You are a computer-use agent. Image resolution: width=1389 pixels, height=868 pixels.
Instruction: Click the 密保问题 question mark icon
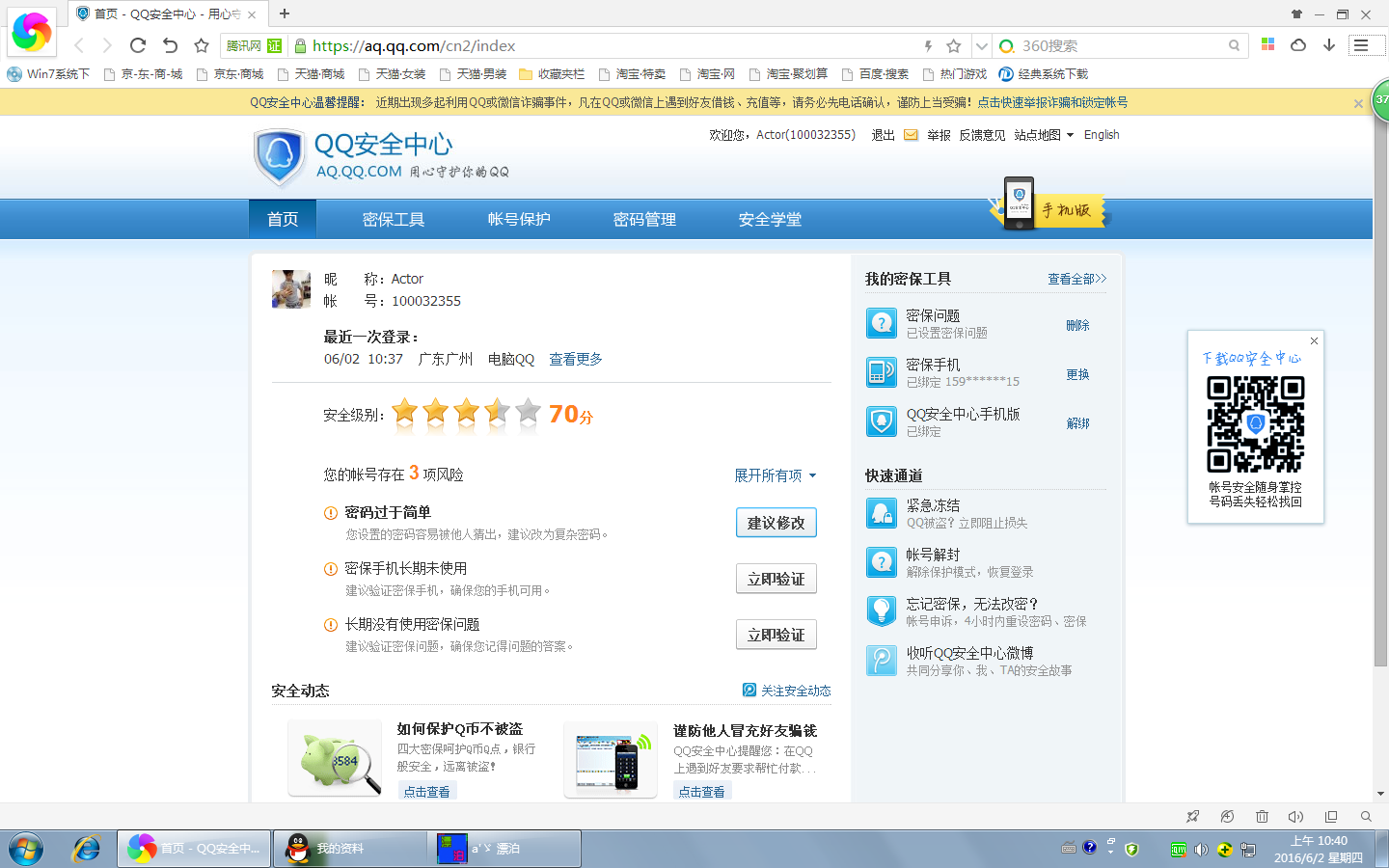click(x=882, y=323)
